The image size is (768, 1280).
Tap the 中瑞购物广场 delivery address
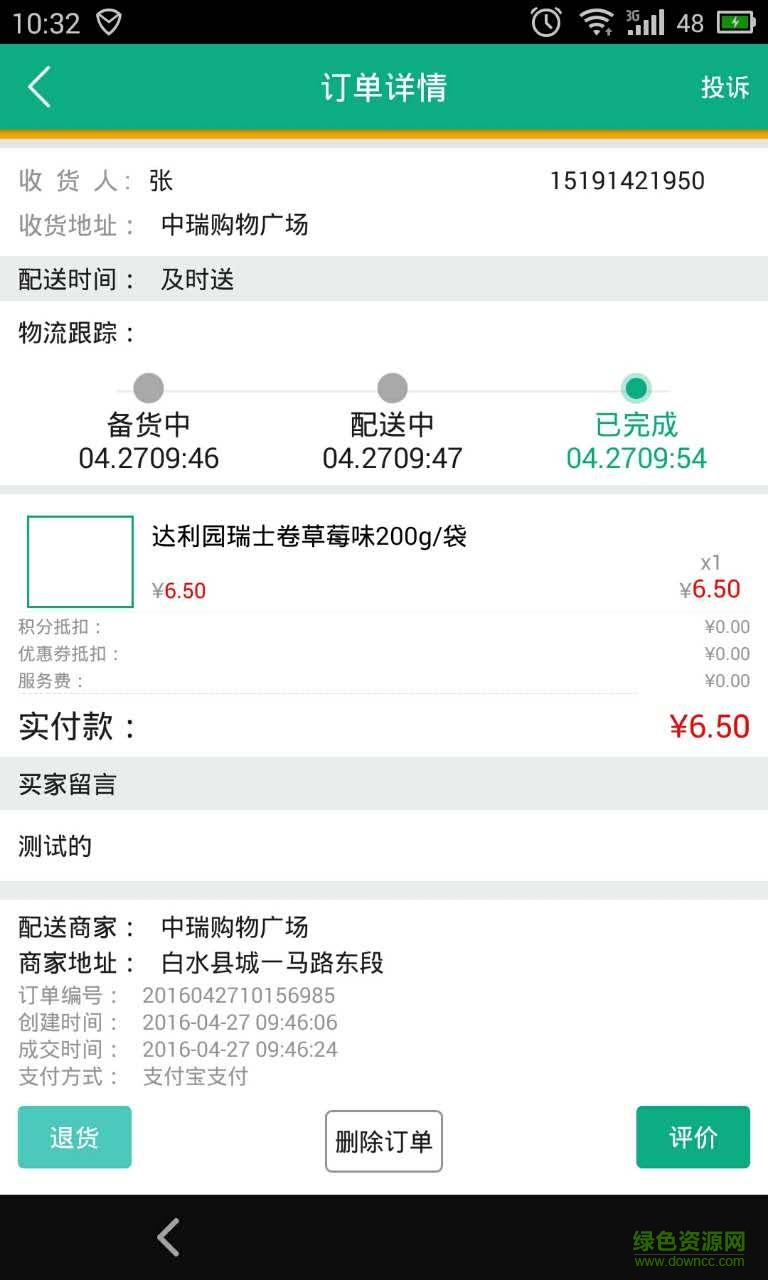(x=234, y=225)
